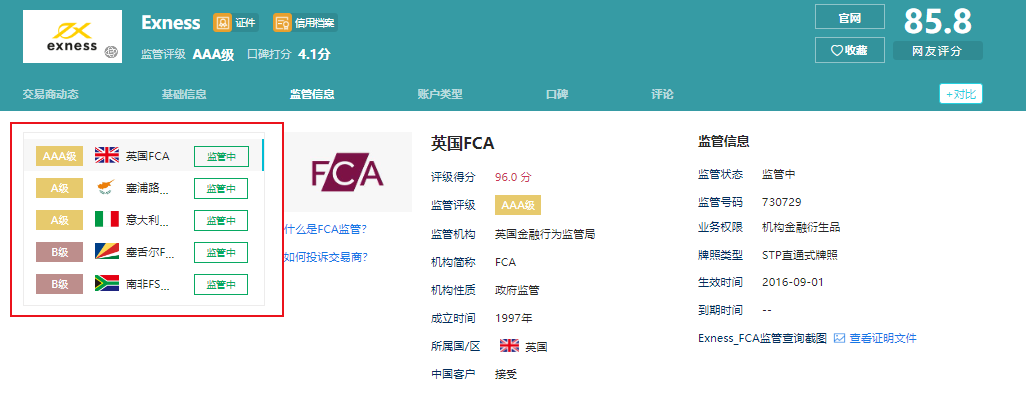Select the 南非FS regulator row
1026x412 pixels.
click(x=143, y=284)
